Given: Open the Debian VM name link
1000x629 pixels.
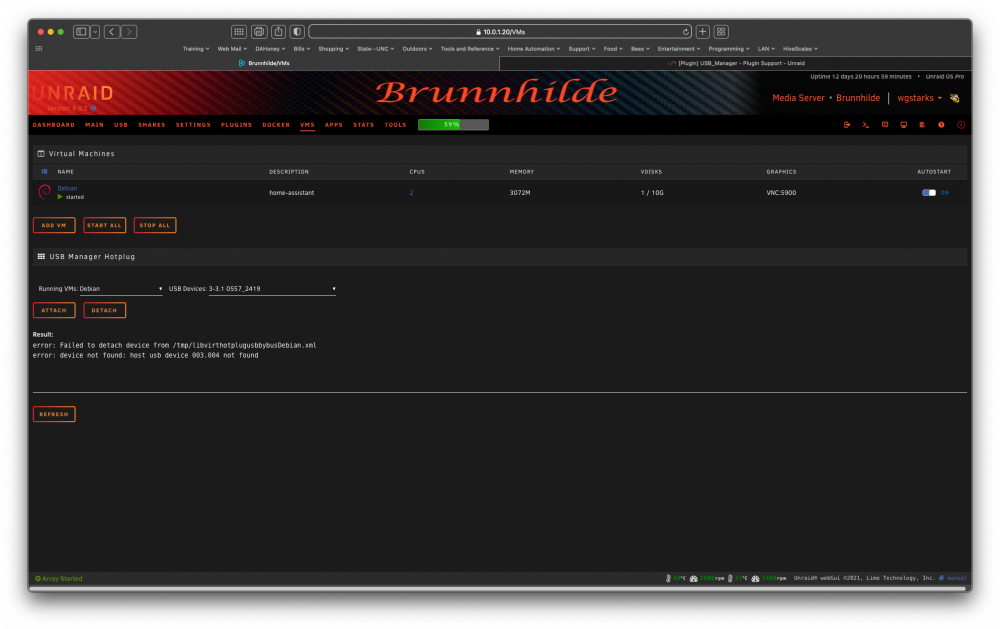Looking at the screenshot, I should pyautogui.click(x=67, y=188).
